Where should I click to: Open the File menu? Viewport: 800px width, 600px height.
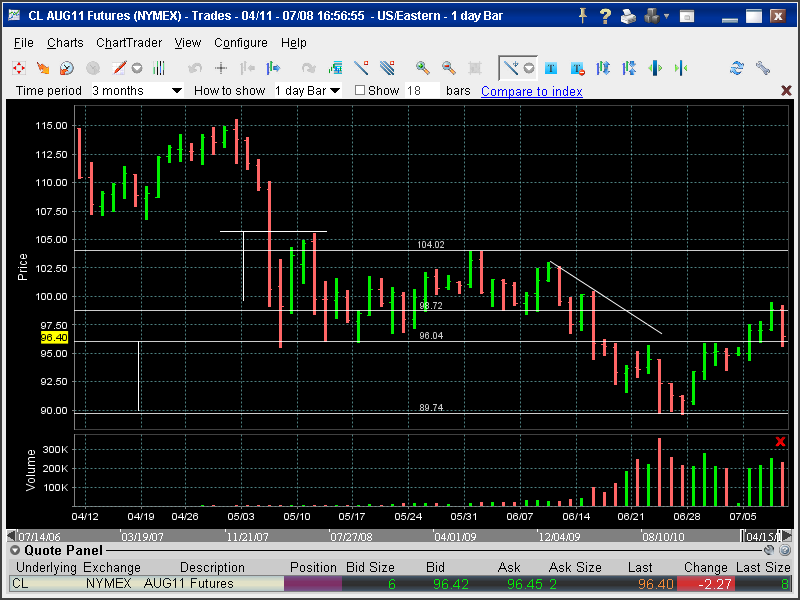[x=23, y=43]
